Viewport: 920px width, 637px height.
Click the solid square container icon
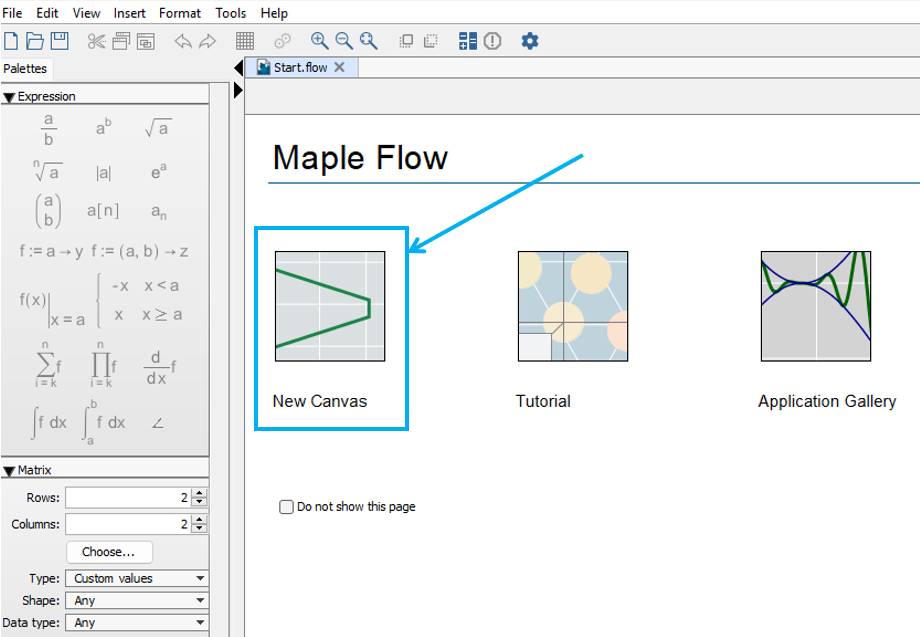pos(405,41)
